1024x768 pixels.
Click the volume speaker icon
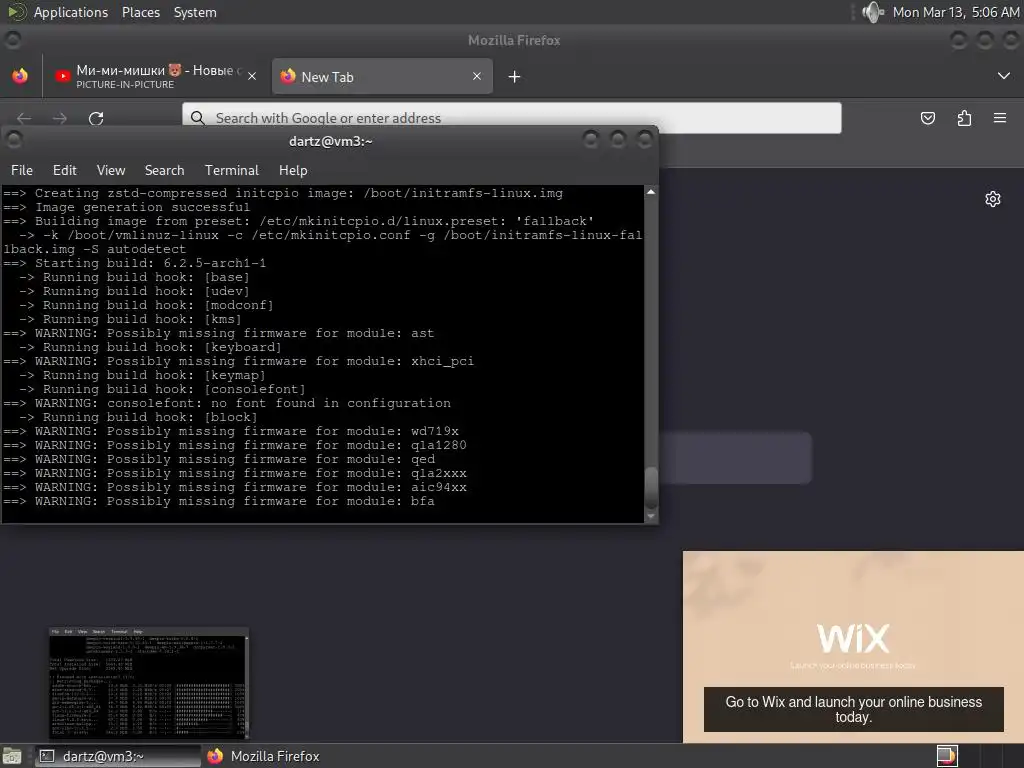click(x=872, y=12)
